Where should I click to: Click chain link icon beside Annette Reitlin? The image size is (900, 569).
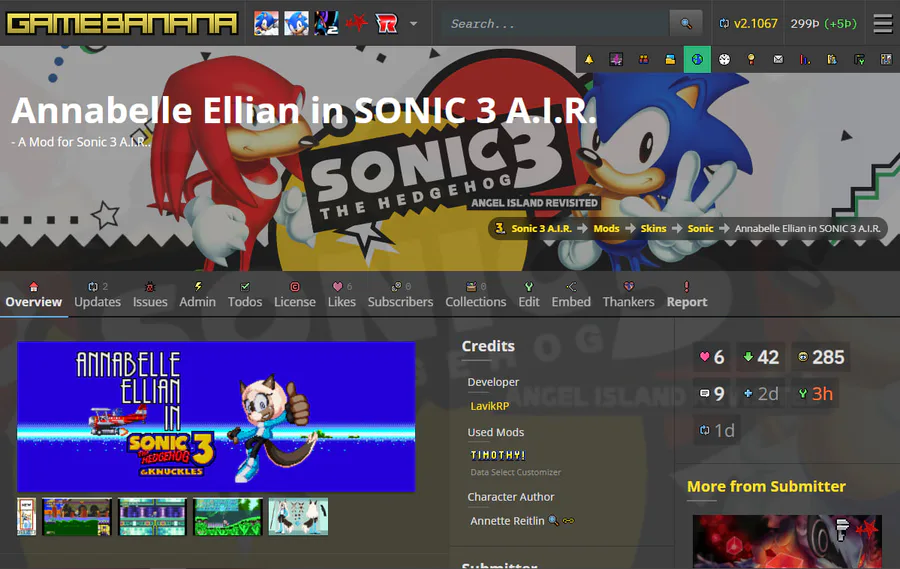[x=568, y=521]
